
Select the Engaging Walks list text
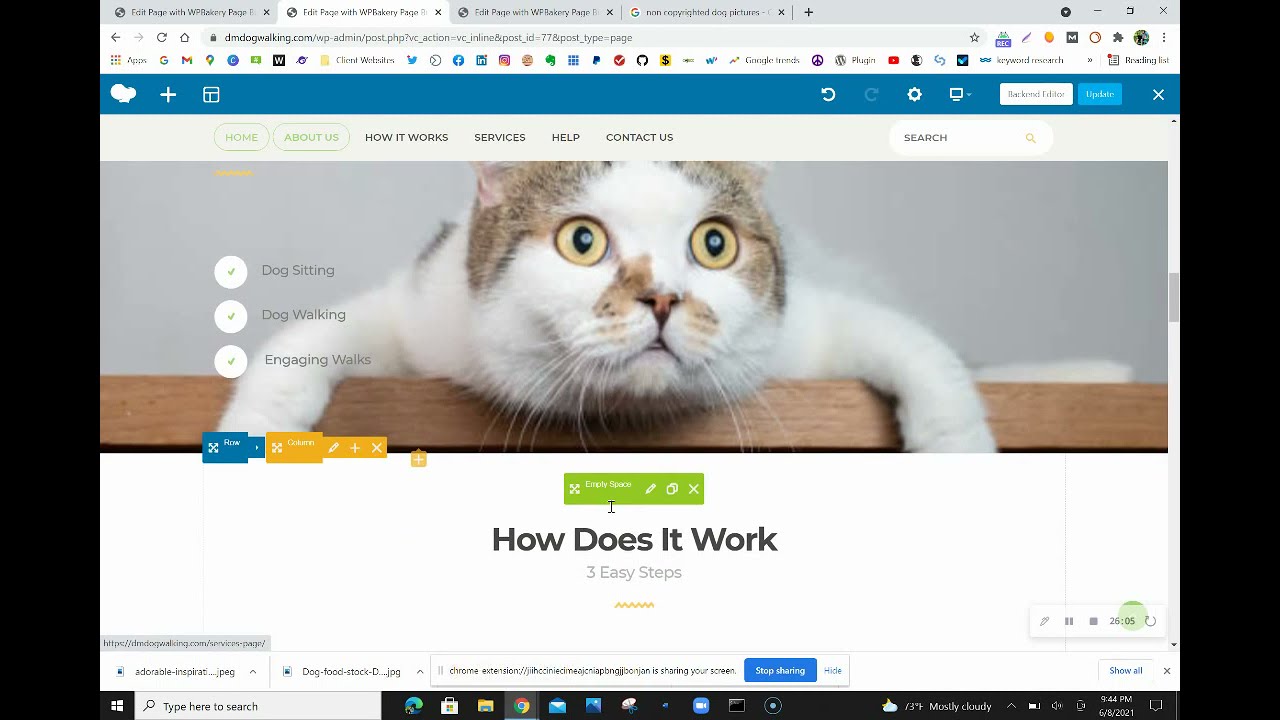tap(317, 359)
